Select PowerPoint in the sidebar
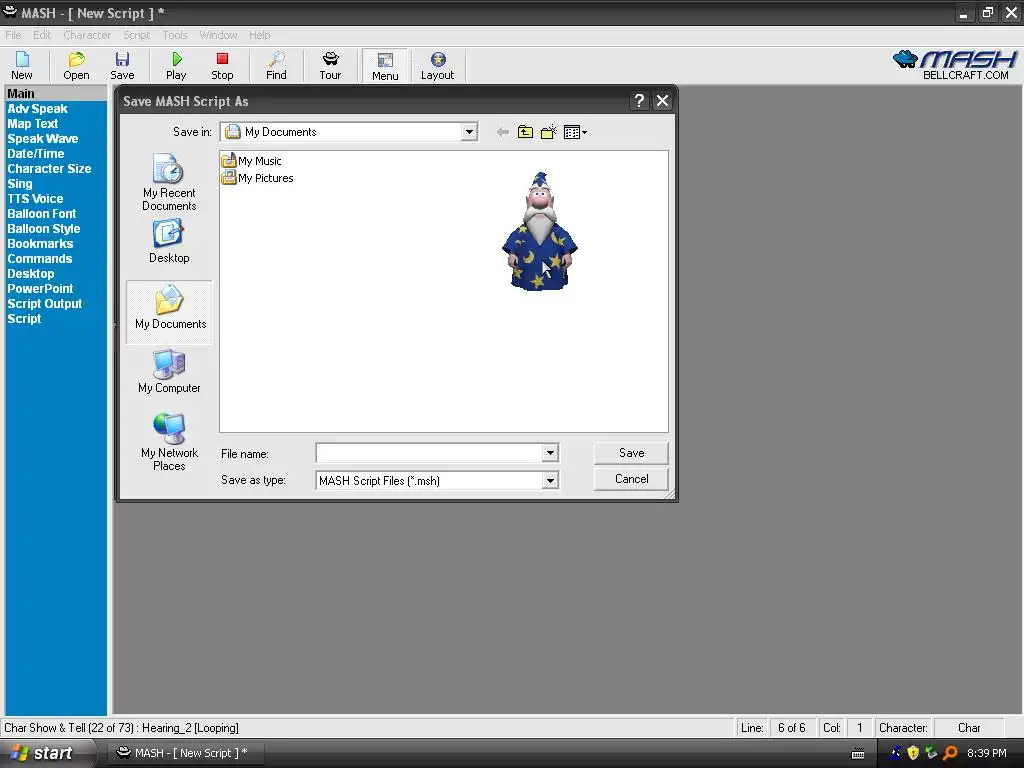This screenshot has width=1024, height=768. pyautogui.click(x=40, y=289)
